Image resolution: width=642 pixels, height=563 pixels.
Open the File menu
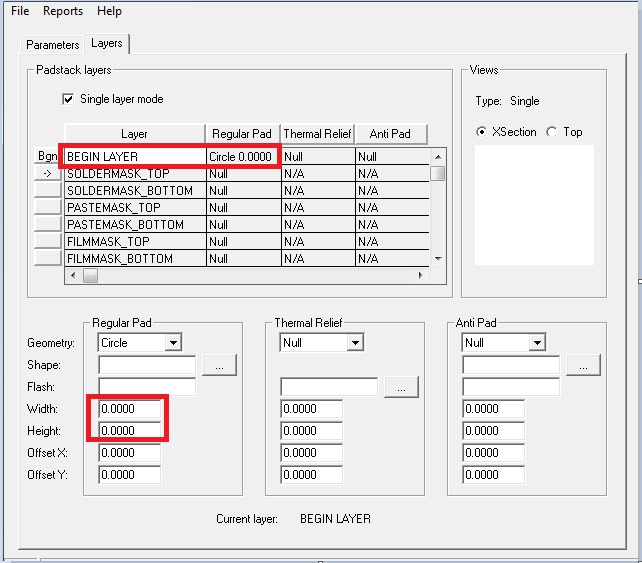point(20,11)
